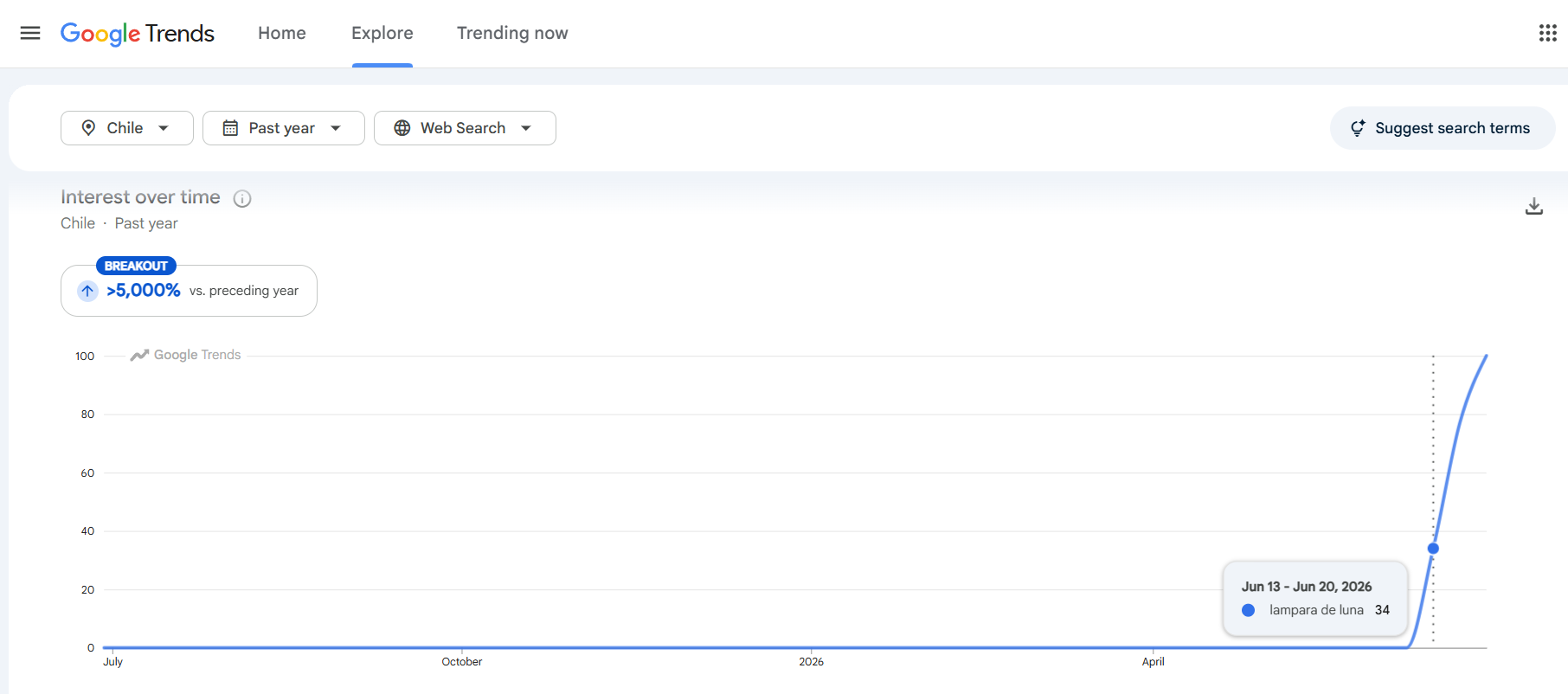Click the globe icon for Web Search
Screen dimensions: 1568x694
pos(402,128)
